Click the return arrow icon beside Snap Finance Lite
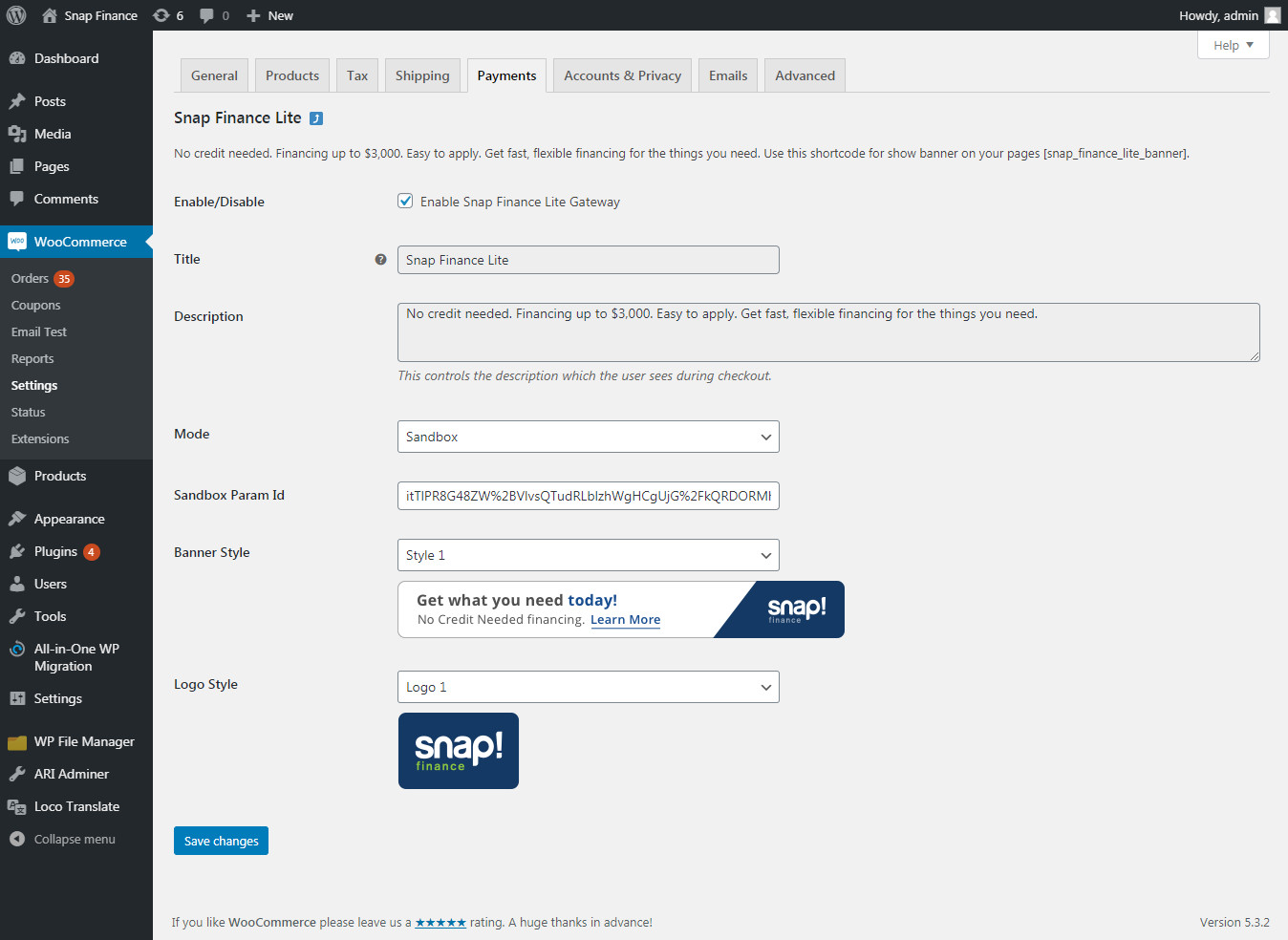Screen dimensions: 1288x940 point(316,118)
